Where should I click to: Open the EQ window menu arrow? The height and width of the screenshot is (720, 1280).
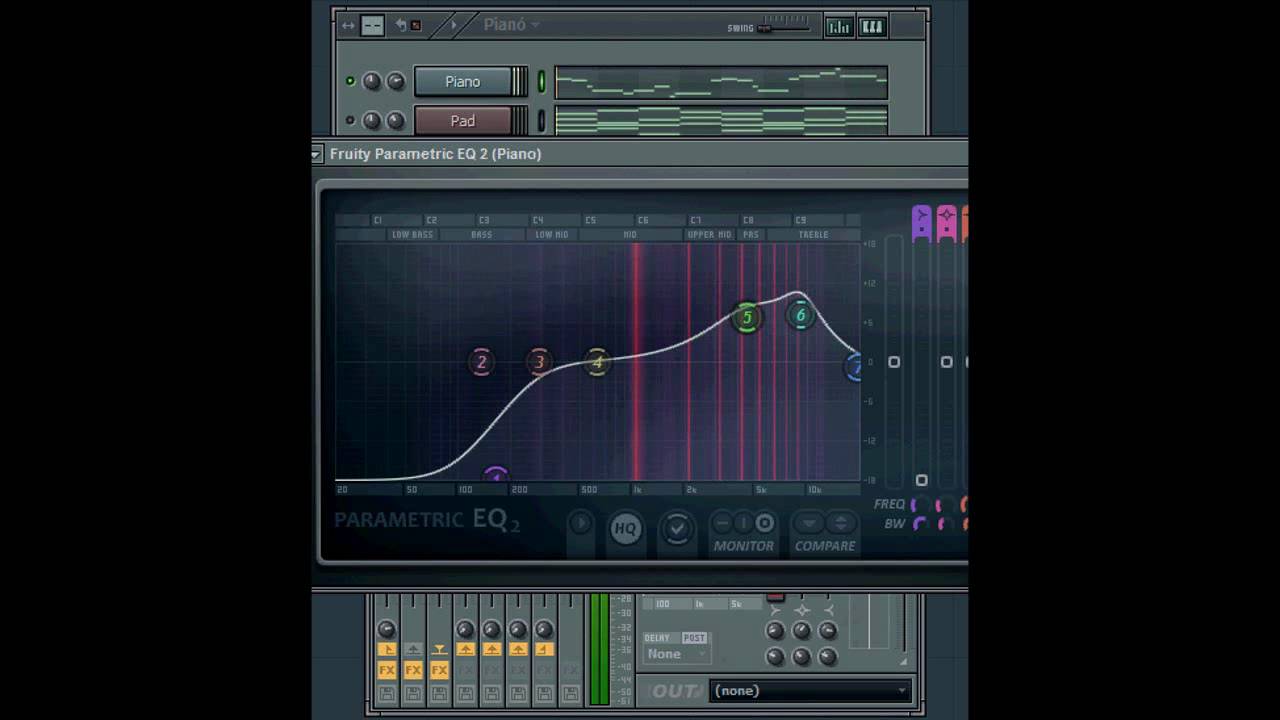click(316, 154)
